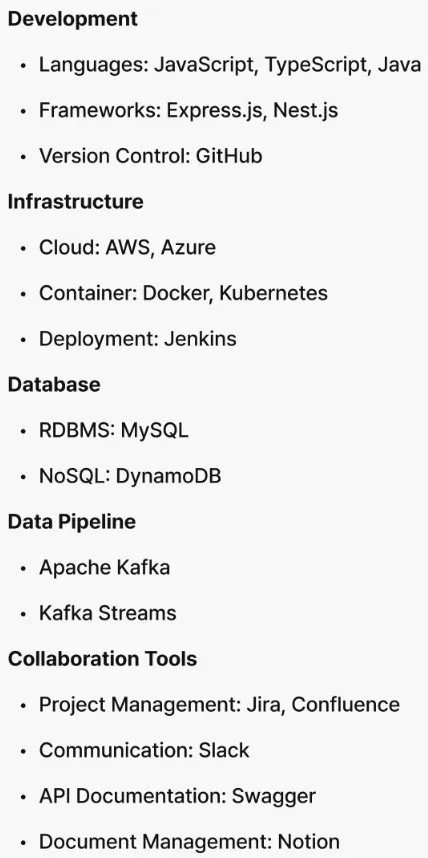This screenshot has height=858, width=428.
Task: Select the Cloud: AWS, Azure item
Action: (x=127, y=248)
